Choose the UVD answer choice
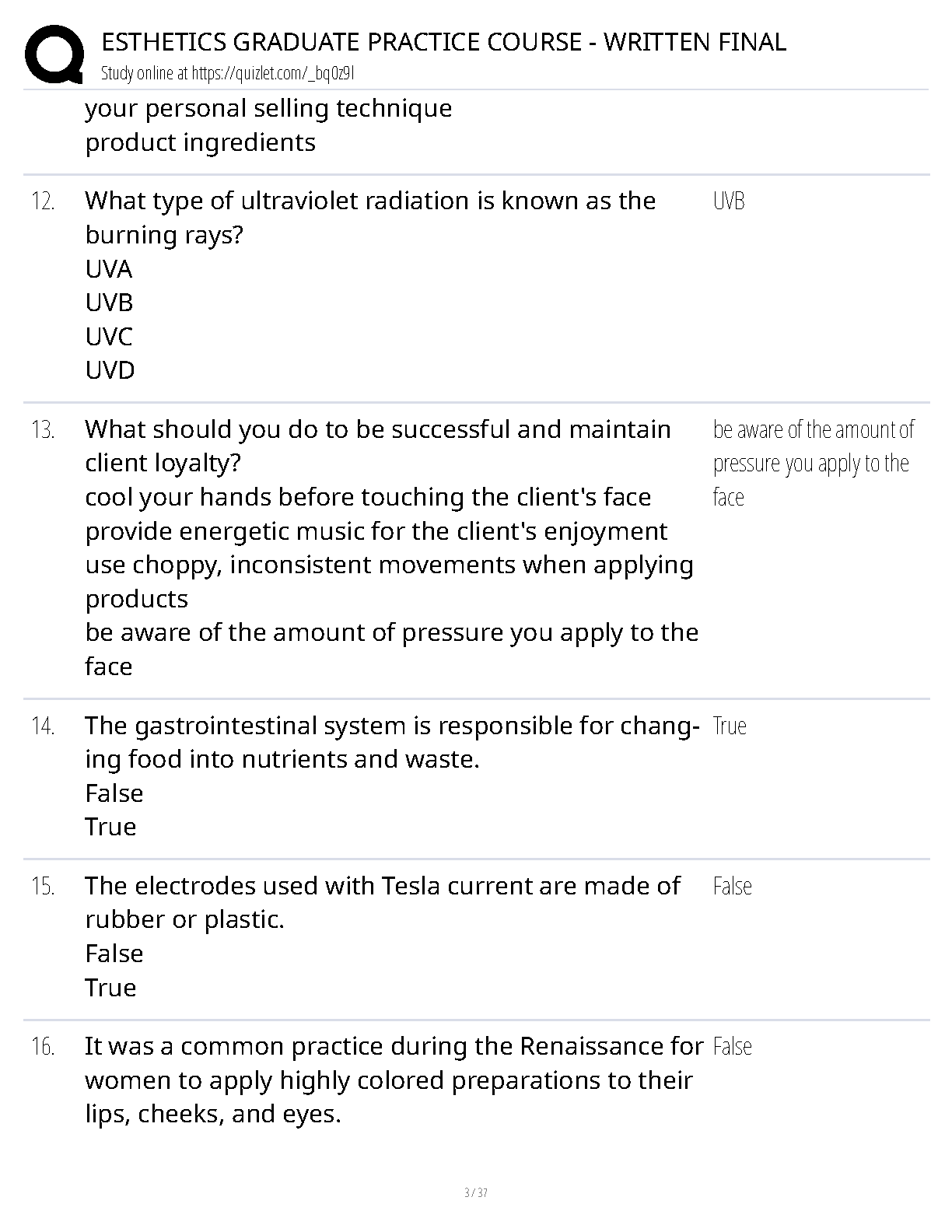The width and height of the screenshot is (952, 1232). pyautogui.click(x=110, y=370)
